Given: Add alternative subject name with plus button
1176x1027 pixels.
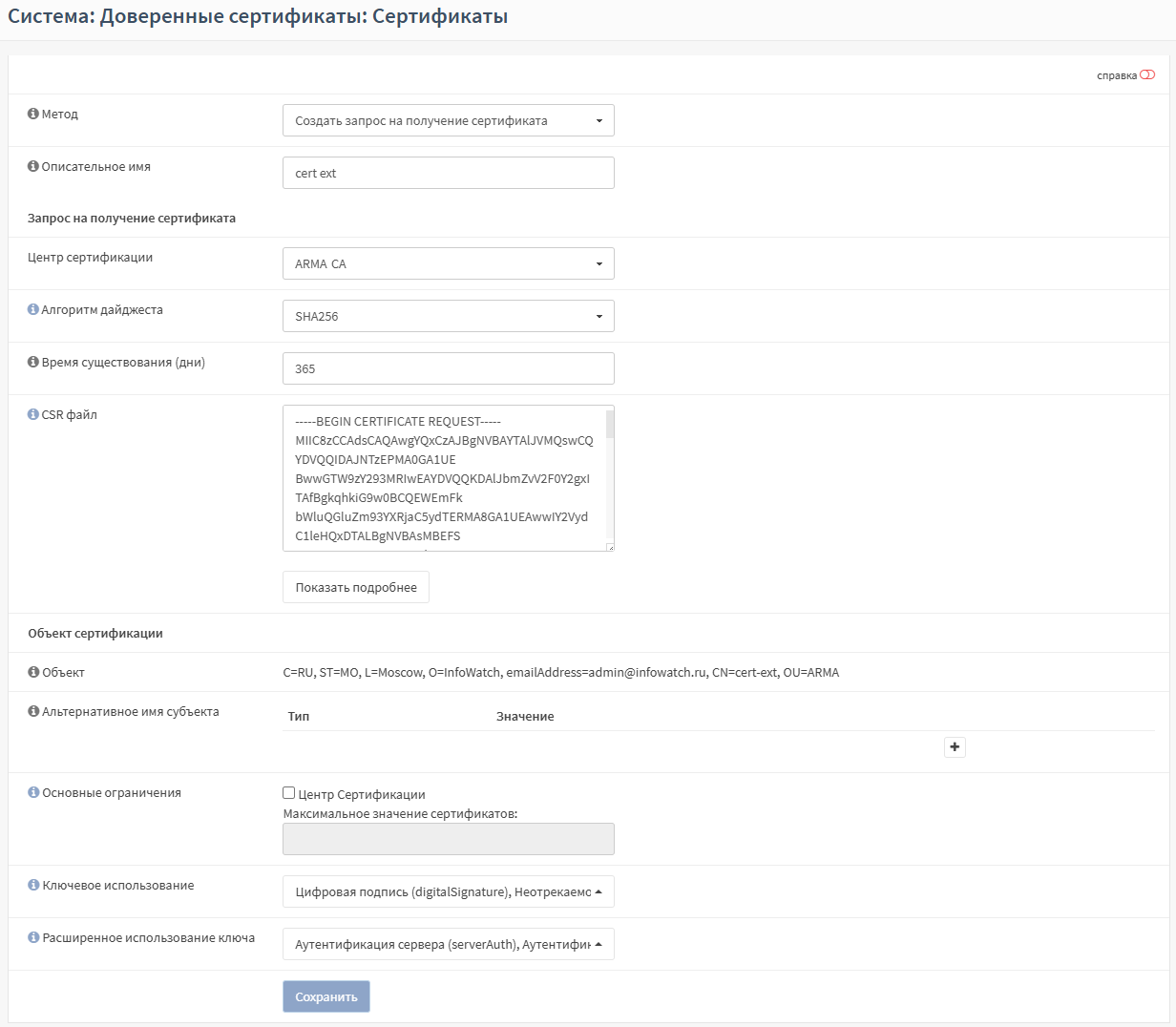Looking at the screenshot, I should click(x=955, y=747).
